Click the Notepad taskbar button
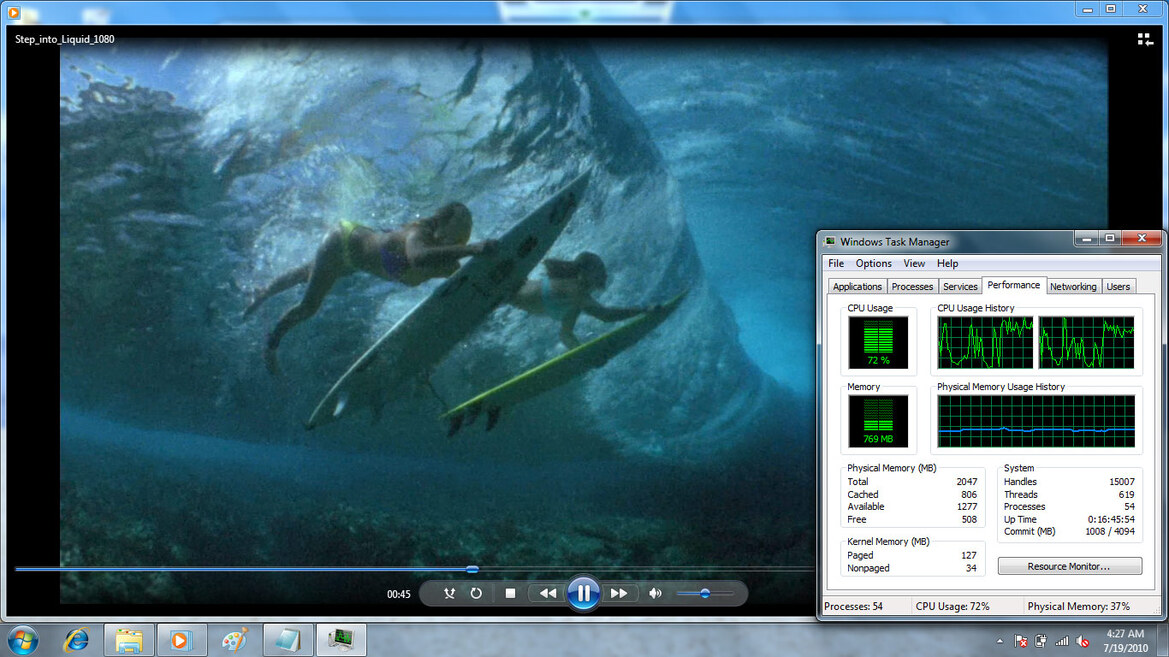Viewport: 1169px width, 657px height. [x=288, y=640]
